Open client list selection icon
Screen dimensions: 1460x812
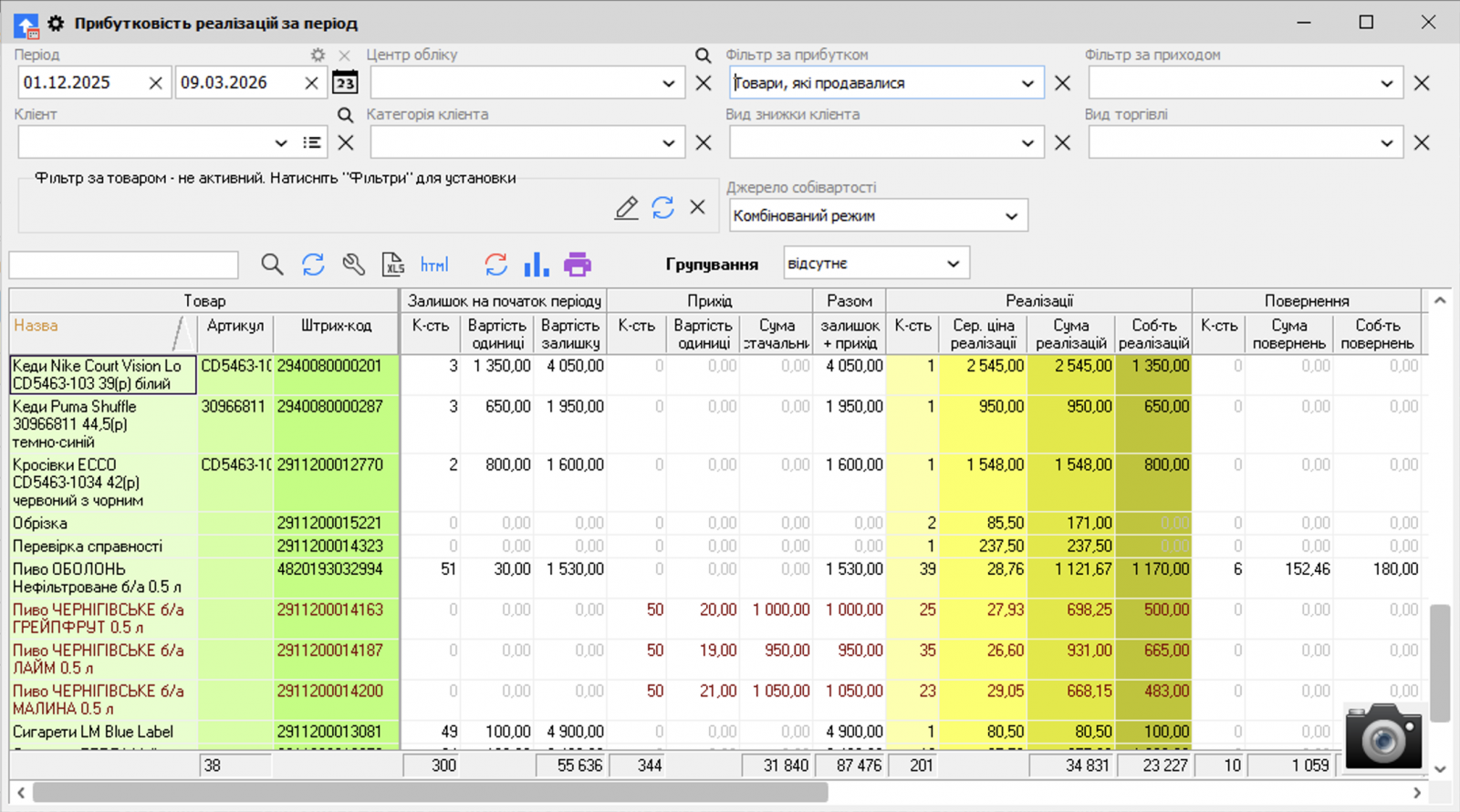tap(312, 142)
